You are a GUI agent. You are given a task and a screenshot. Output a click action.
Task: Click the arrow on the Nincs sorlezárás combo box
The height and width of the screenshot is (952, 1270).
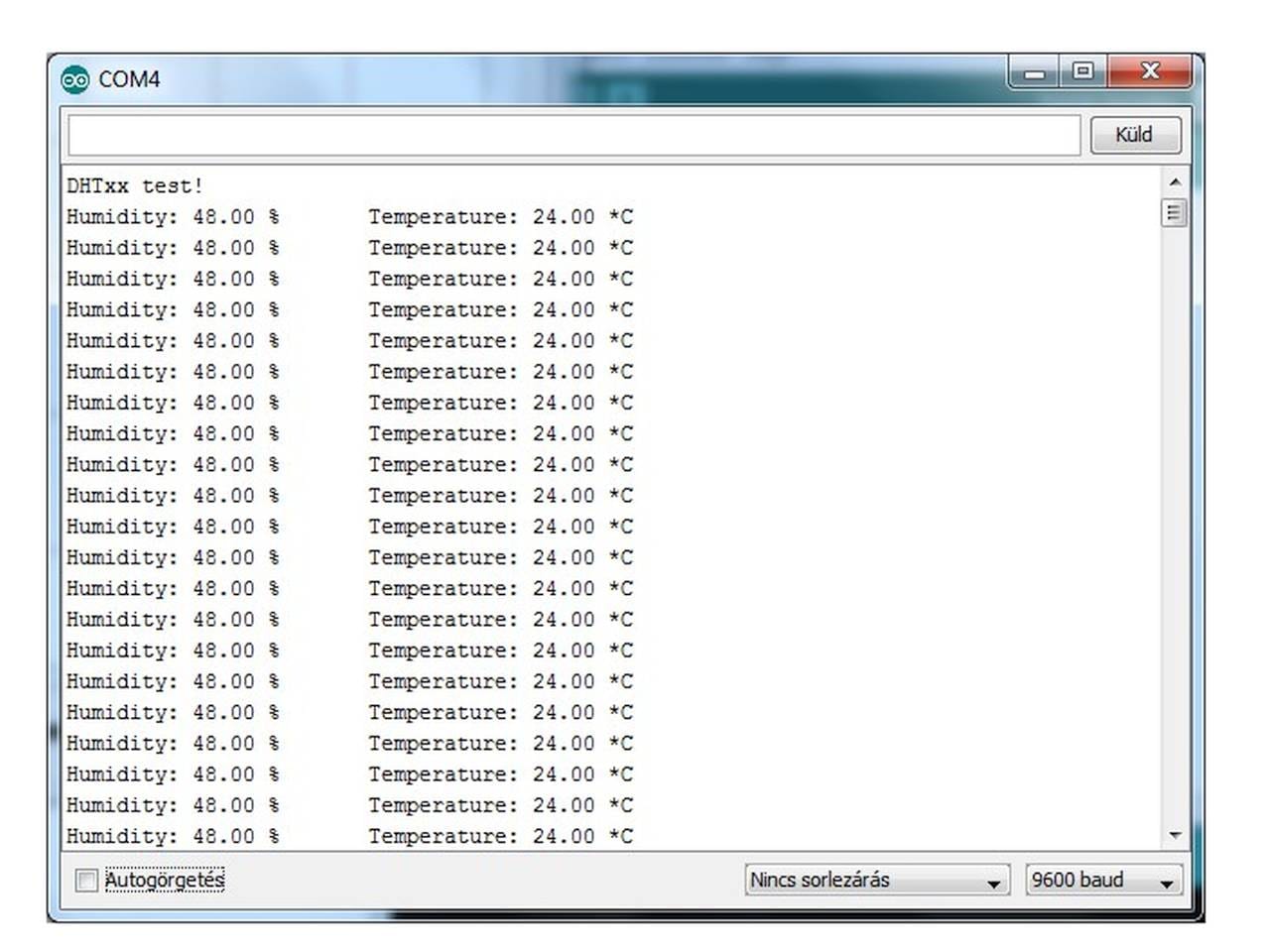(993, 882)
